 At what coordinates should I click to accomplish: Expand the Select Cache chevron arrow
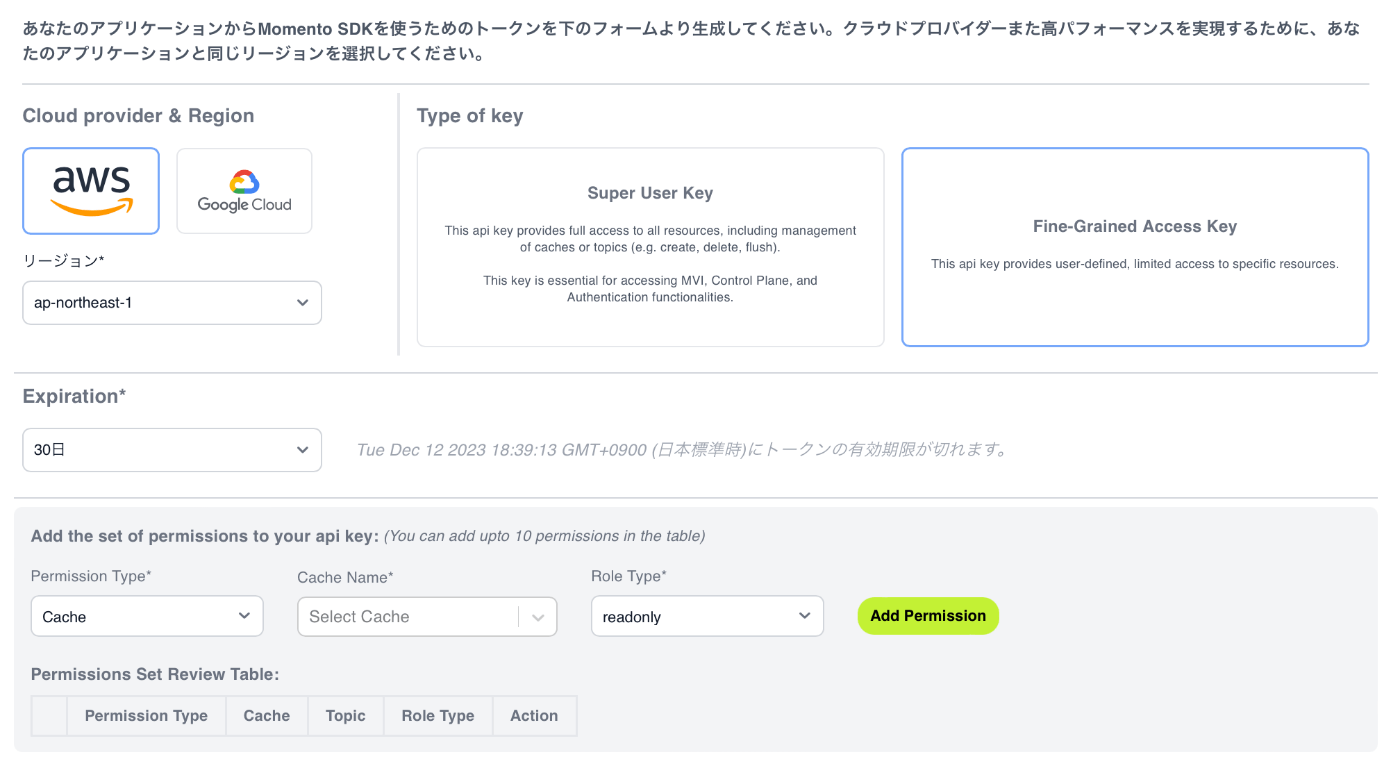pyautogui.click(x=538, y=617)
